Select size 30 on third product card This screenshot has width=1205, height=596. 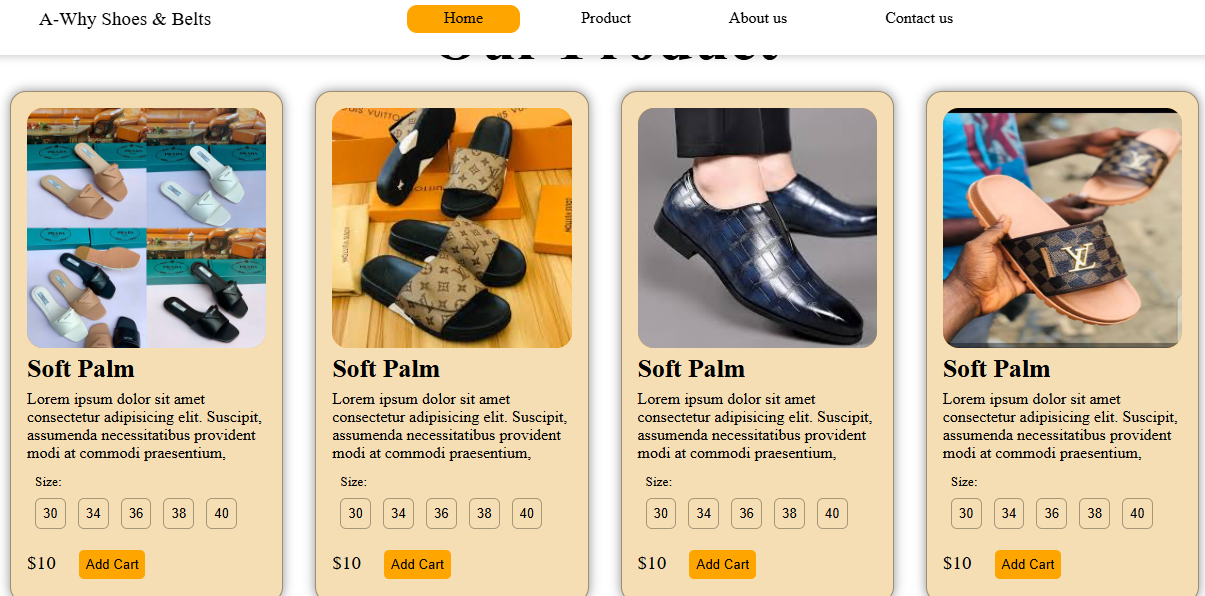point(661,514)
